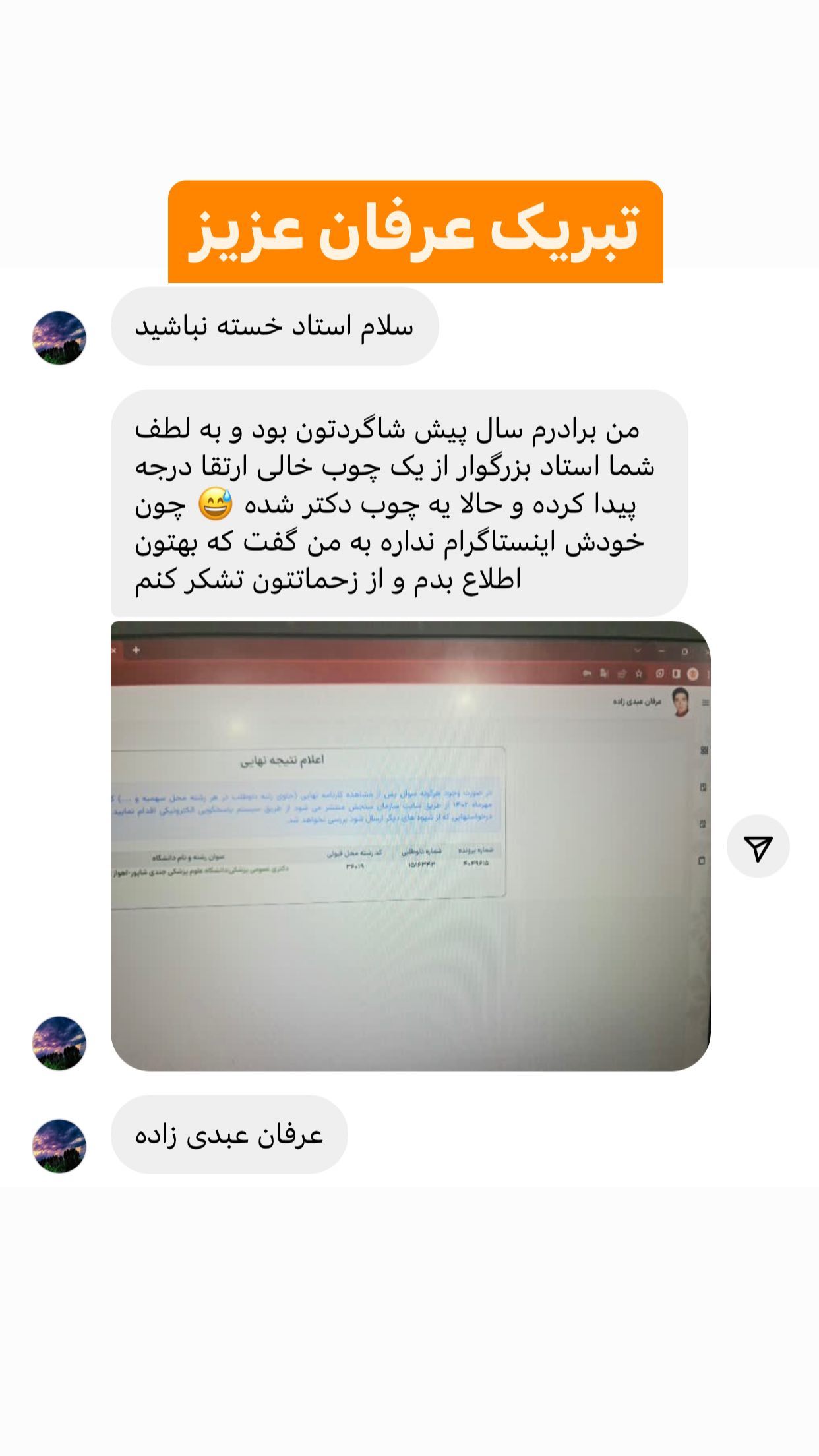
Task: Open the hamburger menu next to user name
Action: pyautogui.click(x=706, y=704)
